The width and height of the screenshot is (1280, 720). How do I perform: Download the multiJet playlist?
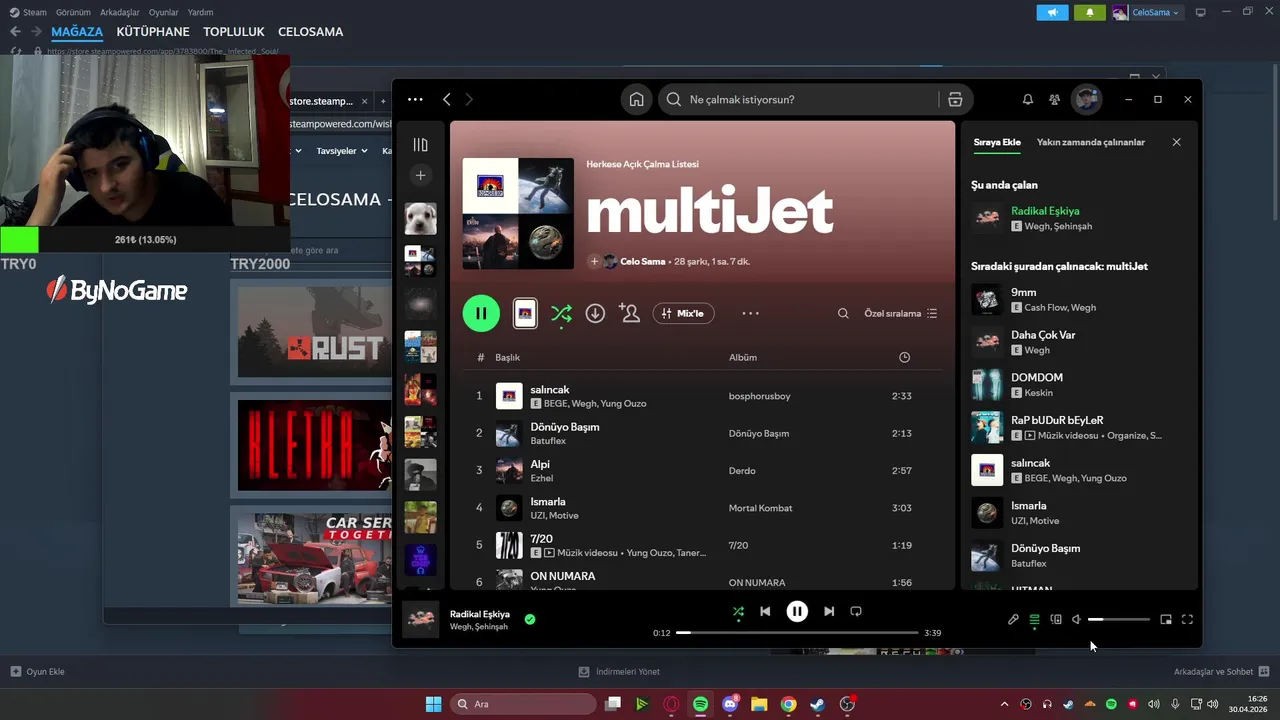pyautogui.click(x=595, y=313)
